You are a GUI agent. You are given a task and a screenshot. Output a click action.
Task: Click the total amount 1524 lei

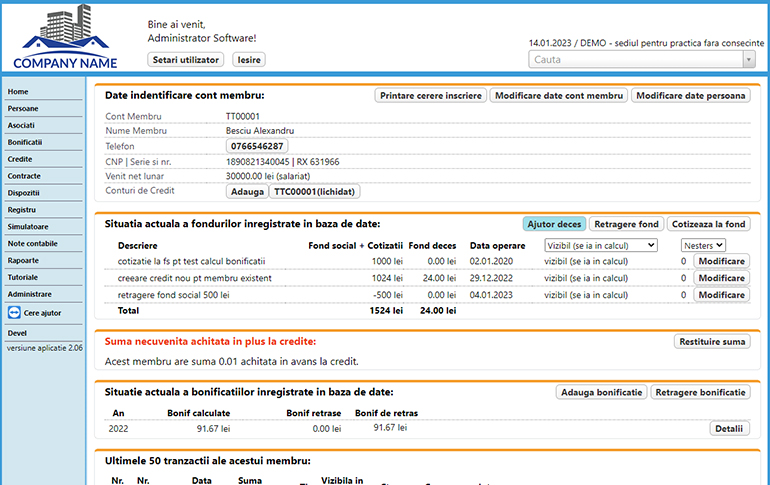[386, 311]
